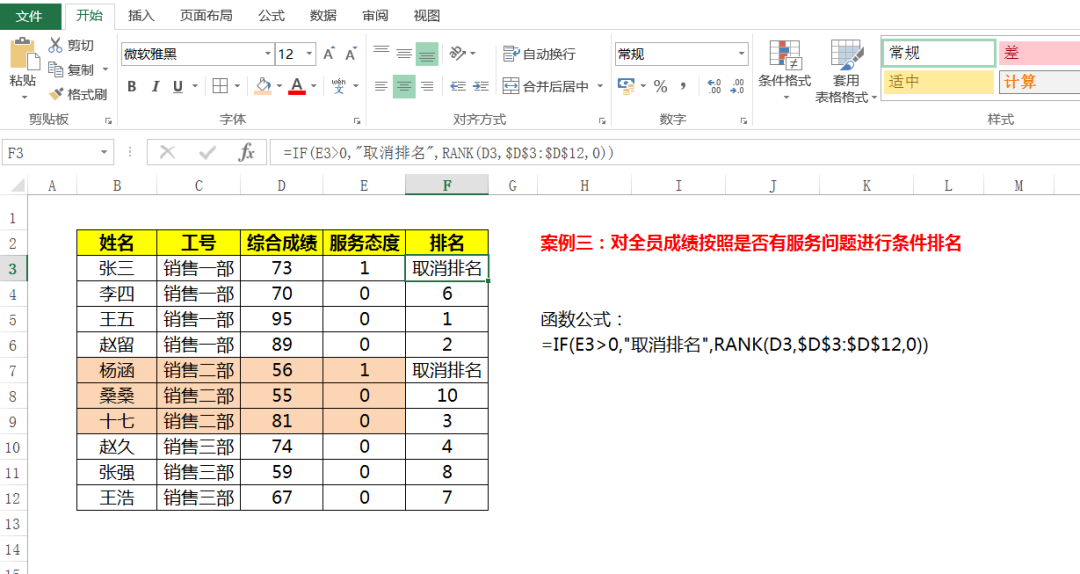Increase cell indent
This screenshot has height=574, width=1080.
[x=481, y=86]
